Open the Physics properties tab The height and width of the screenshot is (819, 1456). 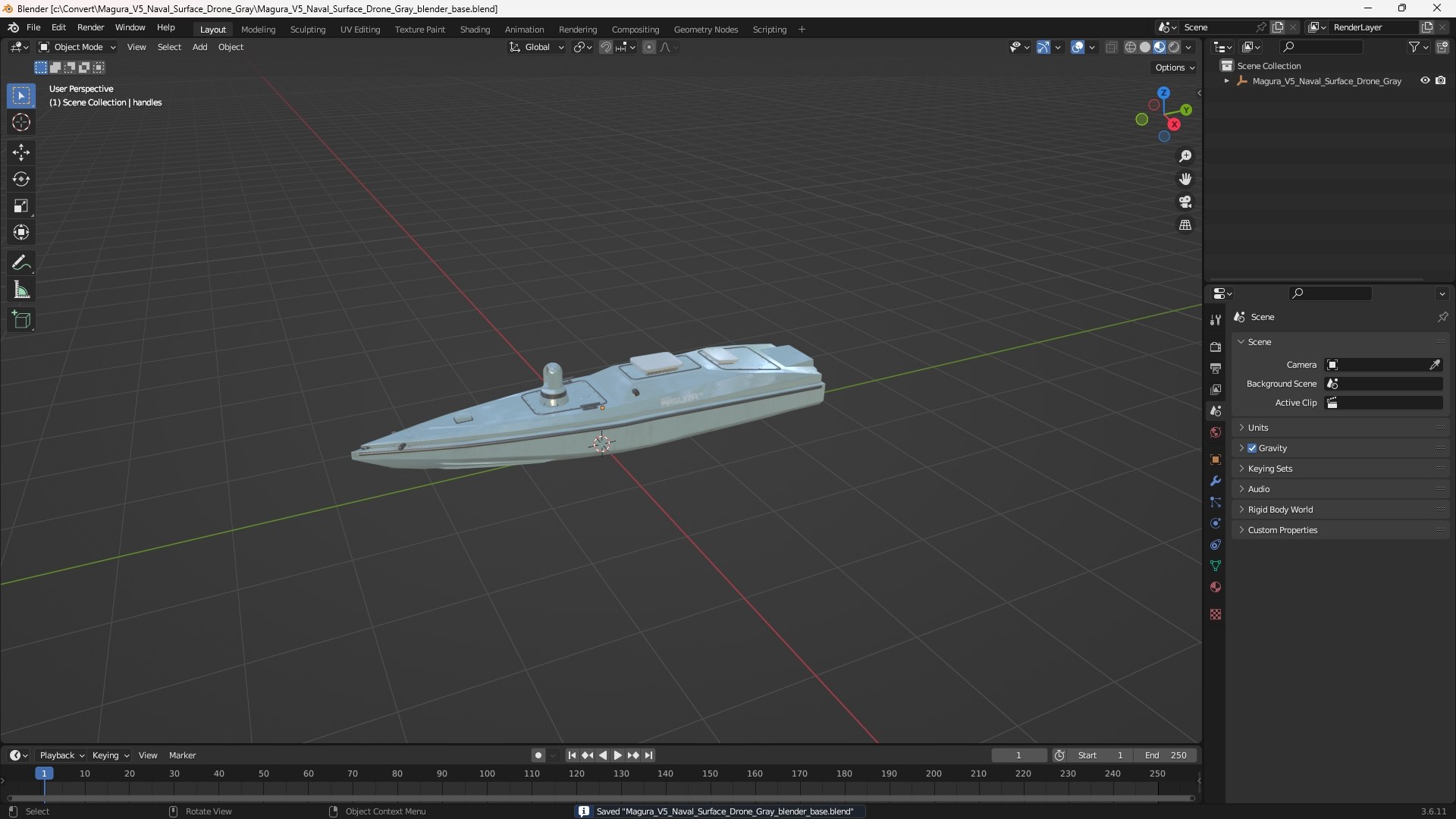1216,523
